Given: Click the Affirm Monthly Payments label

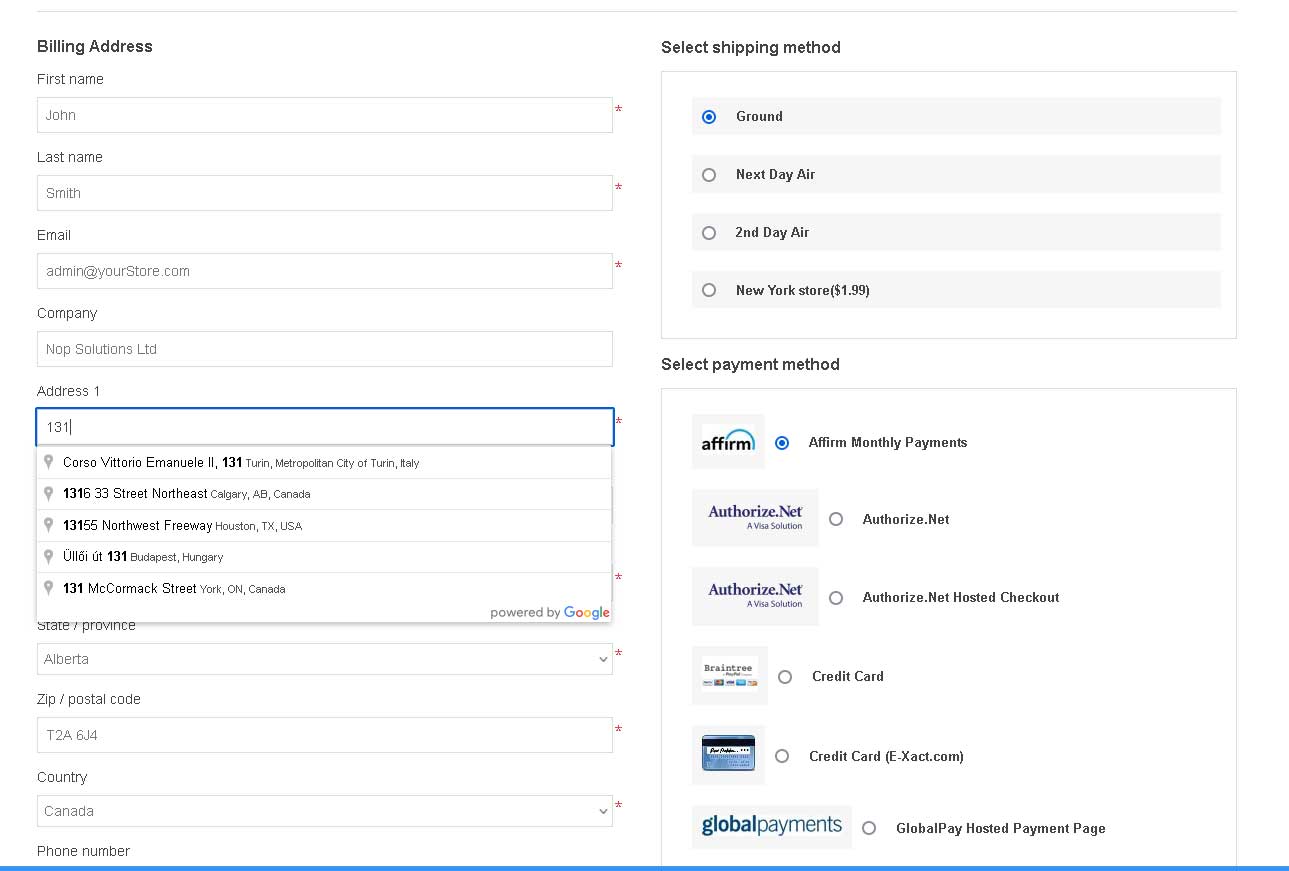Looking at the screenshot, I should coord(888,442).
